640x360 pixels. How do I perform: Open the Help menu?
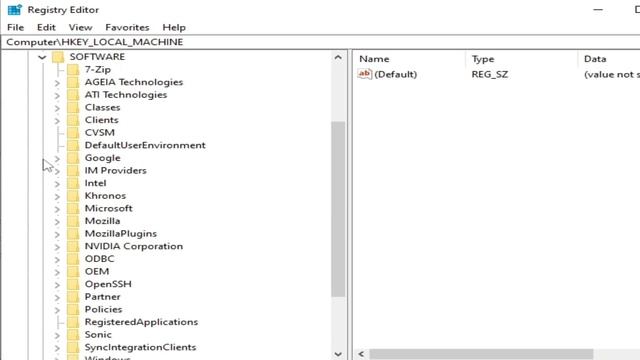pyautogui.click(x=174, y=27)
